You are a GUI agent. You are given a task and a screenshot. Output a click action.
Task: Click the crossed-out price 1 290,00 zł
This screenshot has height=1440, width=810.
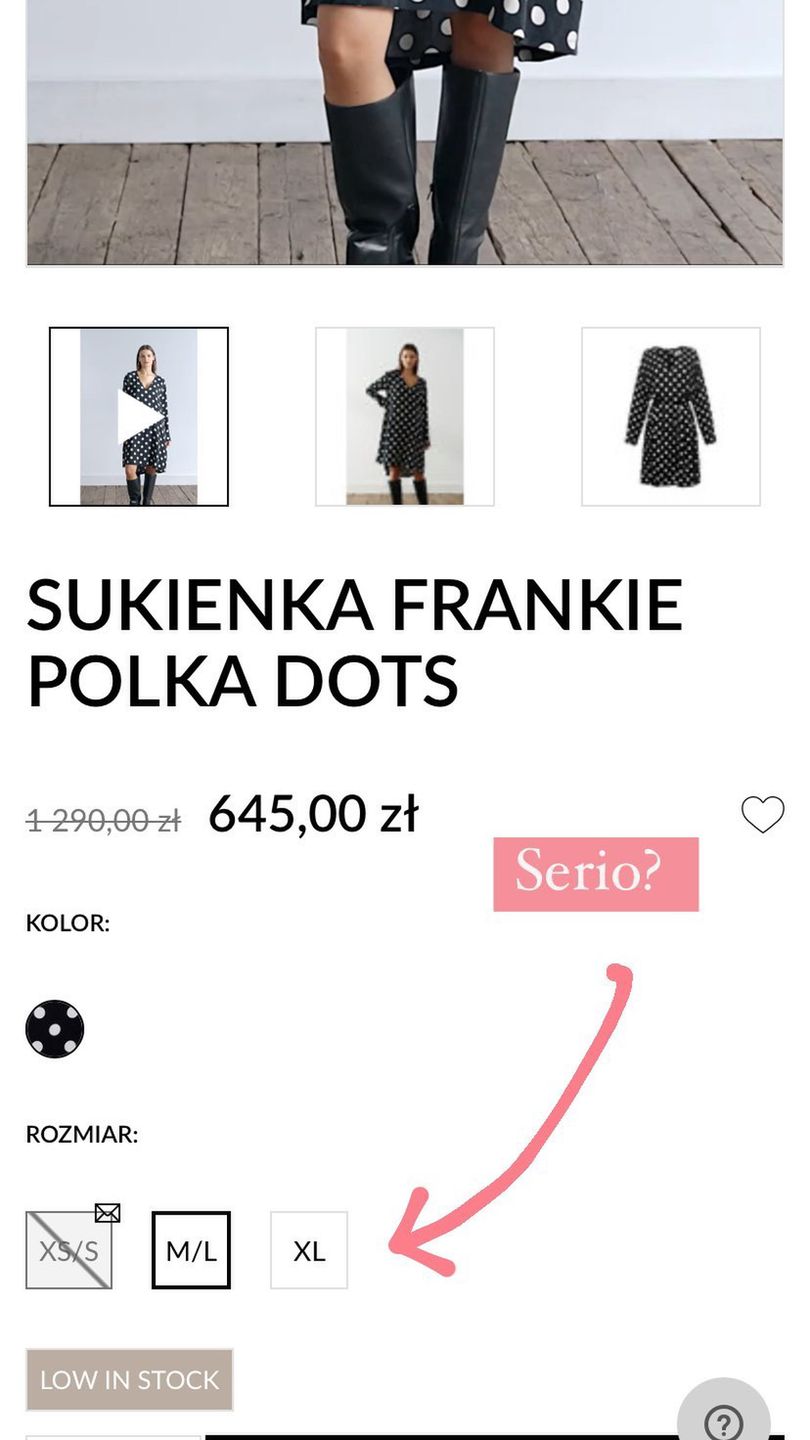pos(103,821)
